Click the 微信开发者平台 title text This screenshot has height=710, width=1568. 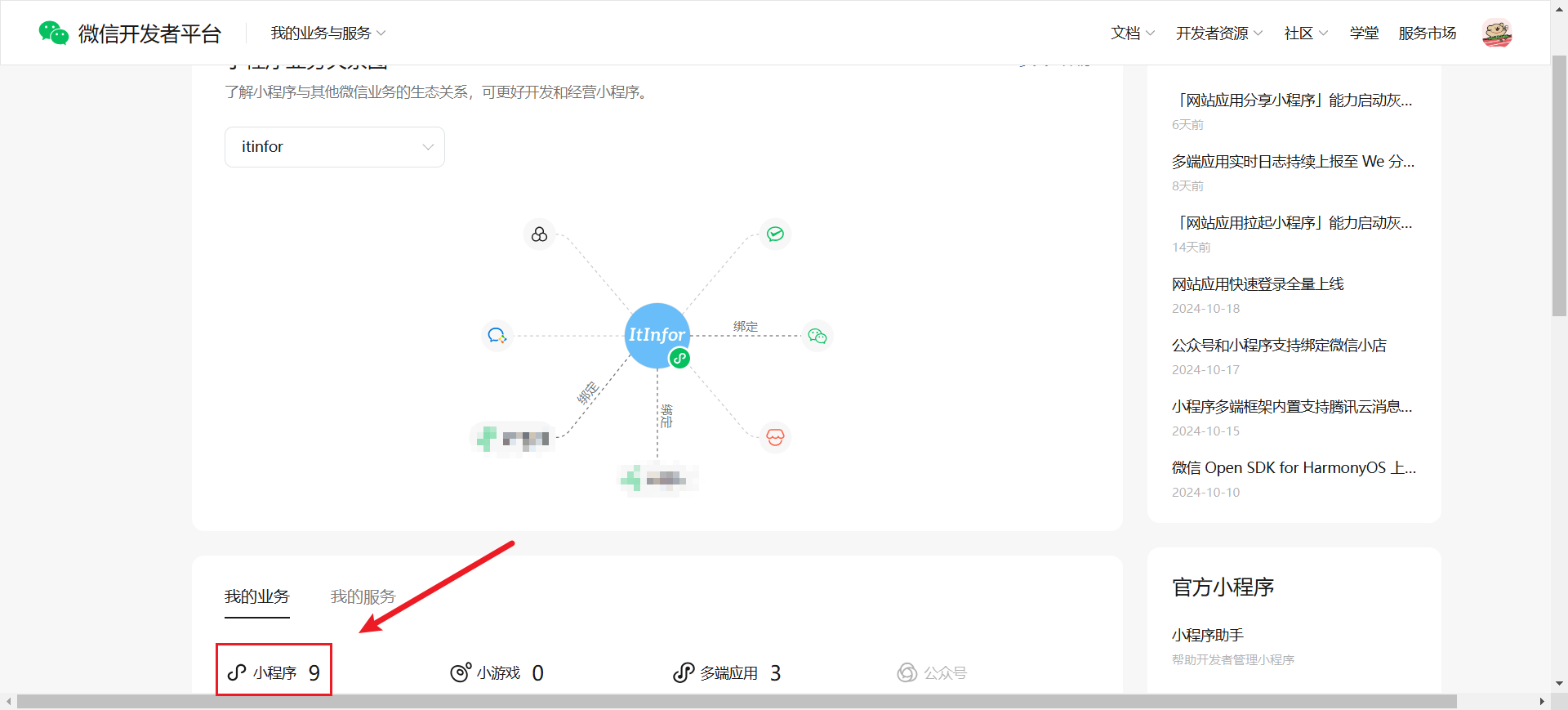click(x=149, y=33)
